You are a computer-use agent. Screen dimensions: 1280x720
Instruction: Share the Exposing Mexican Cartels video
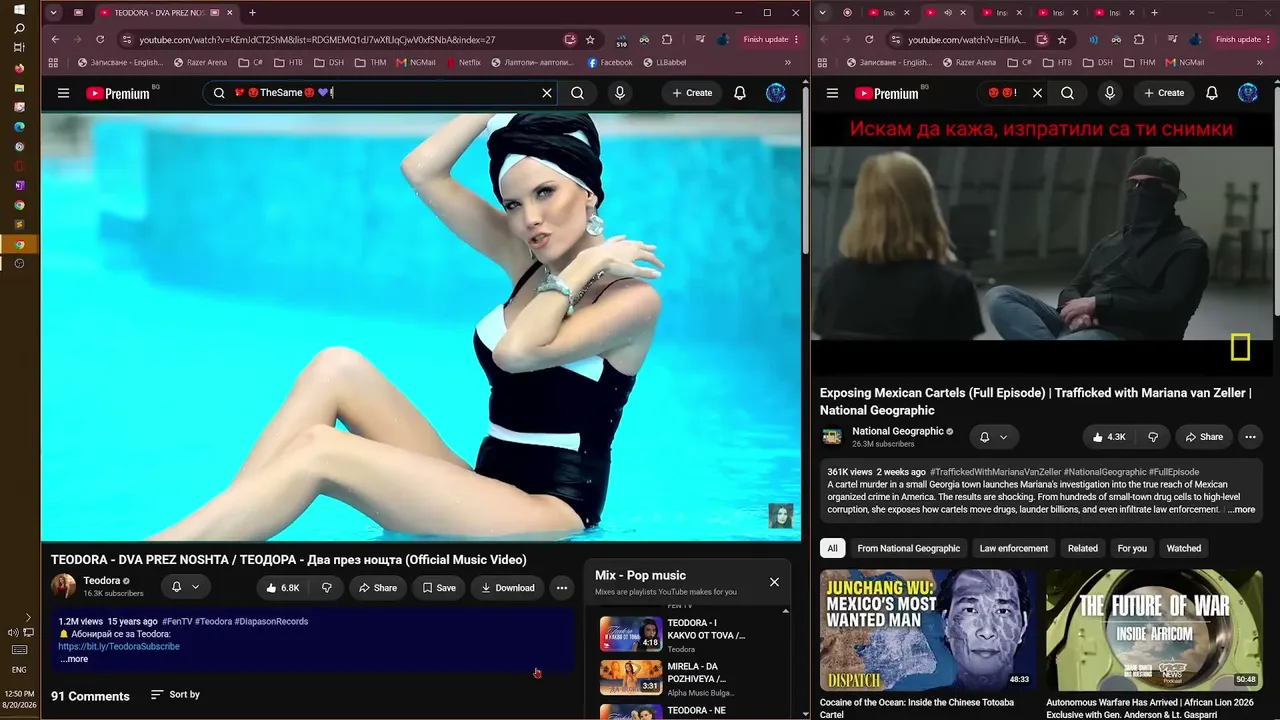click(1204, 437)
